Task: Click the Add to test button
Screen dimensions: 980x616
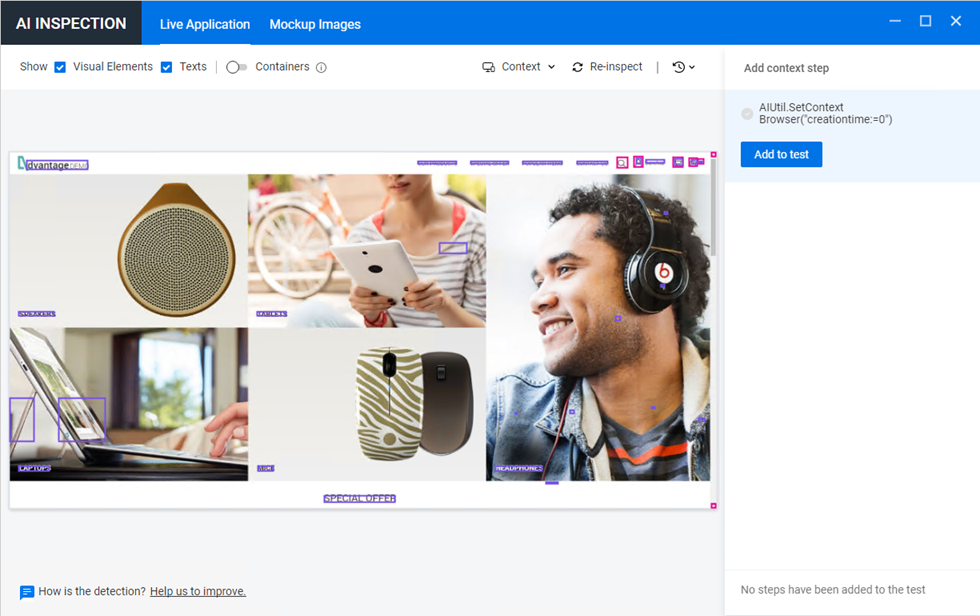Action: click(781, 154)
